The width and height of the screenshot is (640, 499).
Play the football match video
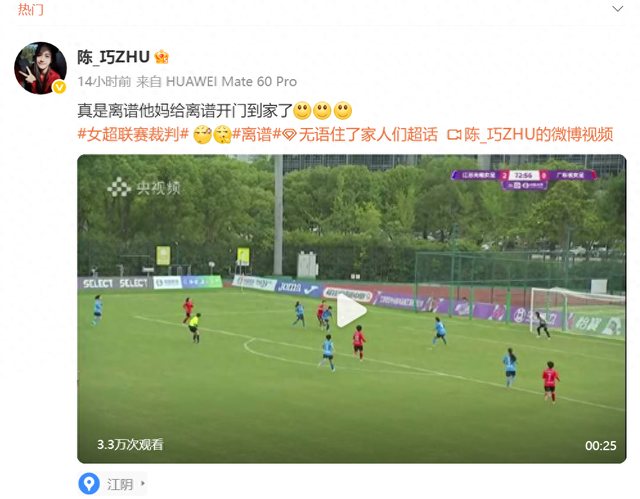[351, 309]
